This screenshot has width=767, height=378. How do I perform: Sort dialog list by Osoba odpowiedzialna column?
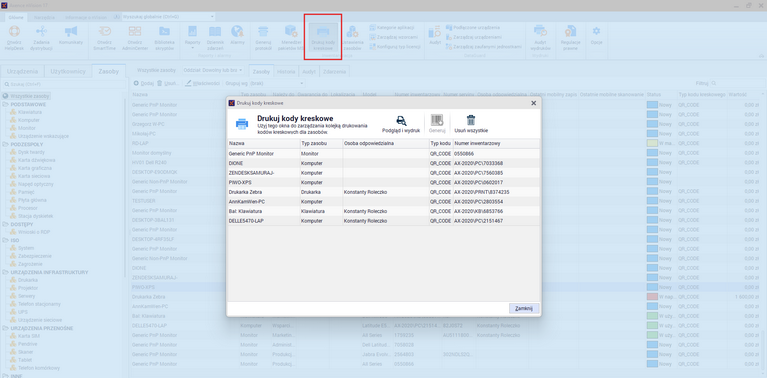click(x=385, y=144)
